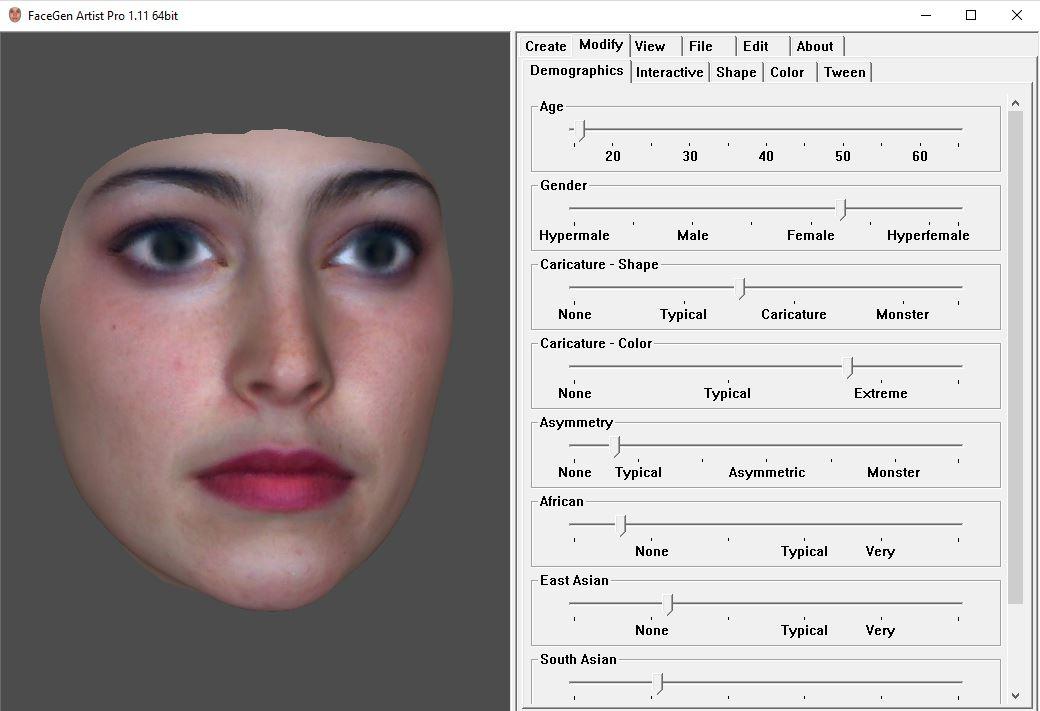Open the View tab
The image size is (1040, 711).
pos(650,46)
